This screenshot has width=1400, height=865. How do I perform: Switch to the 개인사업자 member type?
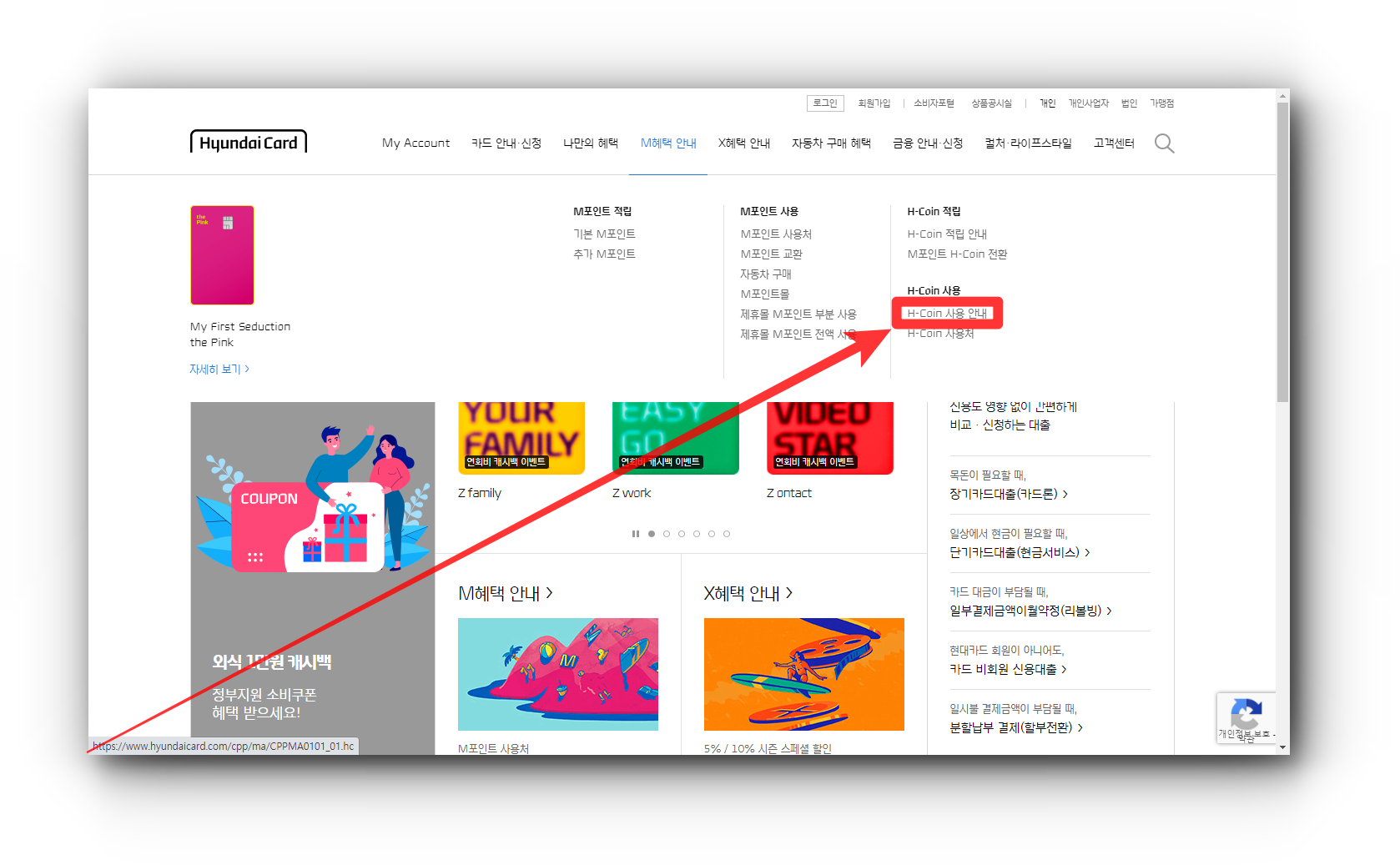point(1089,103)
